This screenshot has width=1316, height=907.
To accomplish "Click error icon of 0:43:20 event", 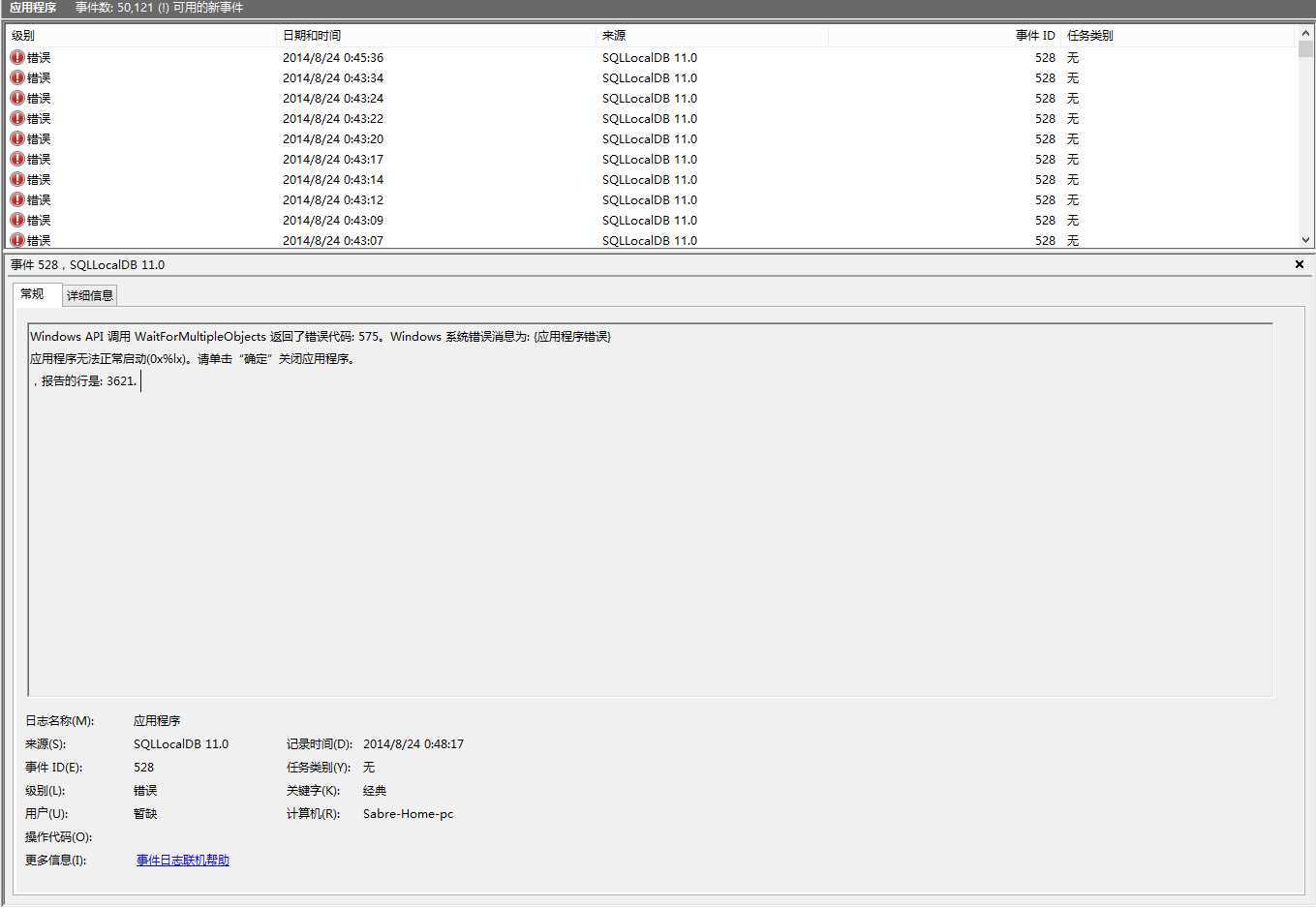I will point(16,138).
